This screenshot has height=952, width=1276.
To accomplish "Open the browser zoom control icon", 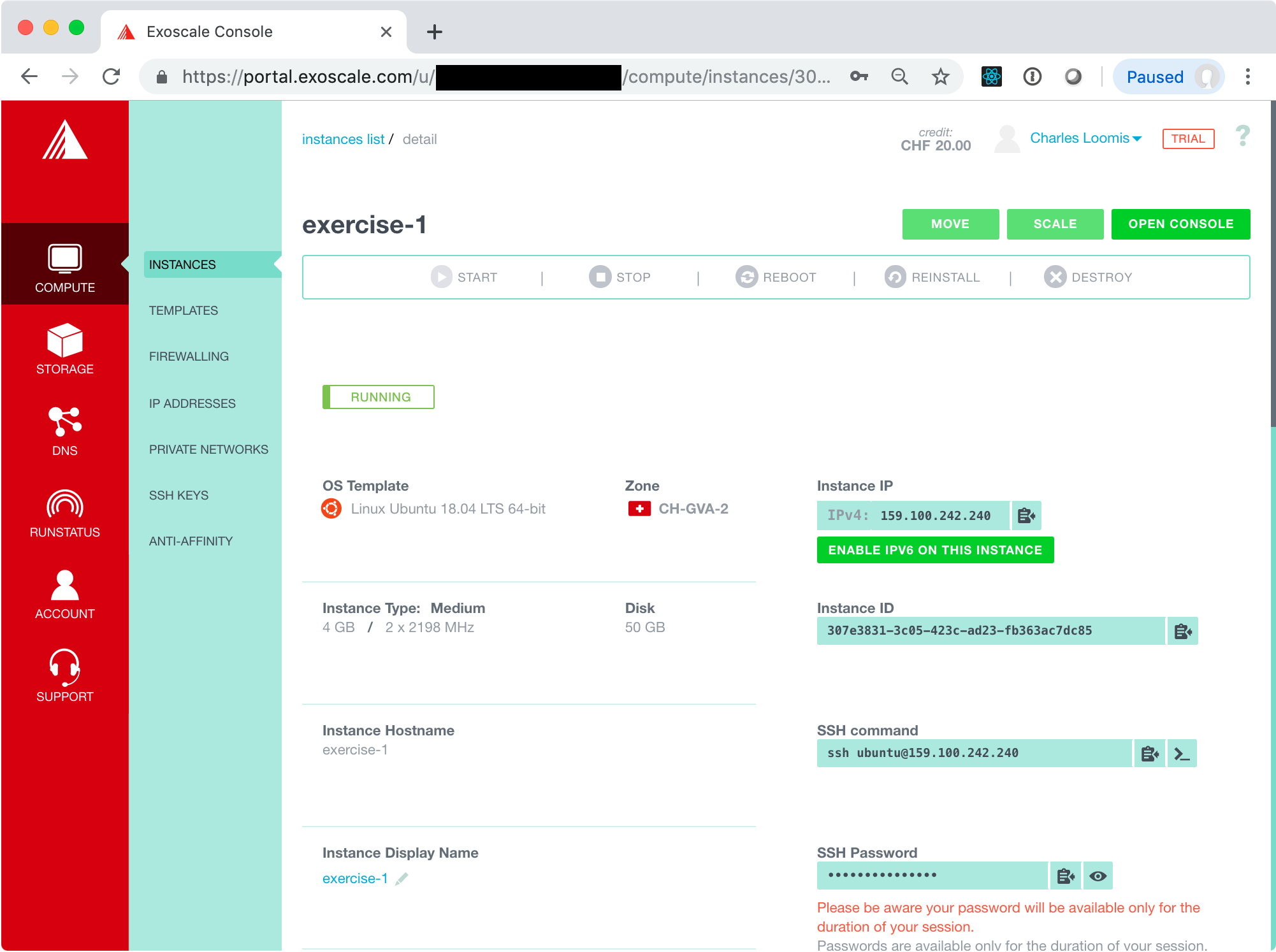I will click(x=899, y=76).
